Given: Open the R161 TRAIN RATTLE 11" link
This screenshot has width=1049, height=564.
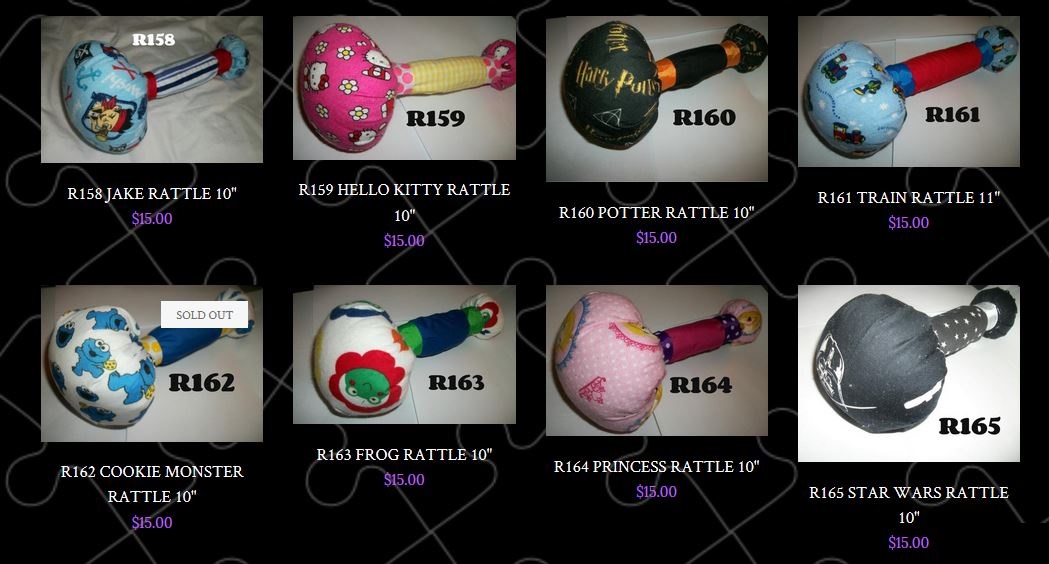Looking at the screenshot, I should [909, 197].
